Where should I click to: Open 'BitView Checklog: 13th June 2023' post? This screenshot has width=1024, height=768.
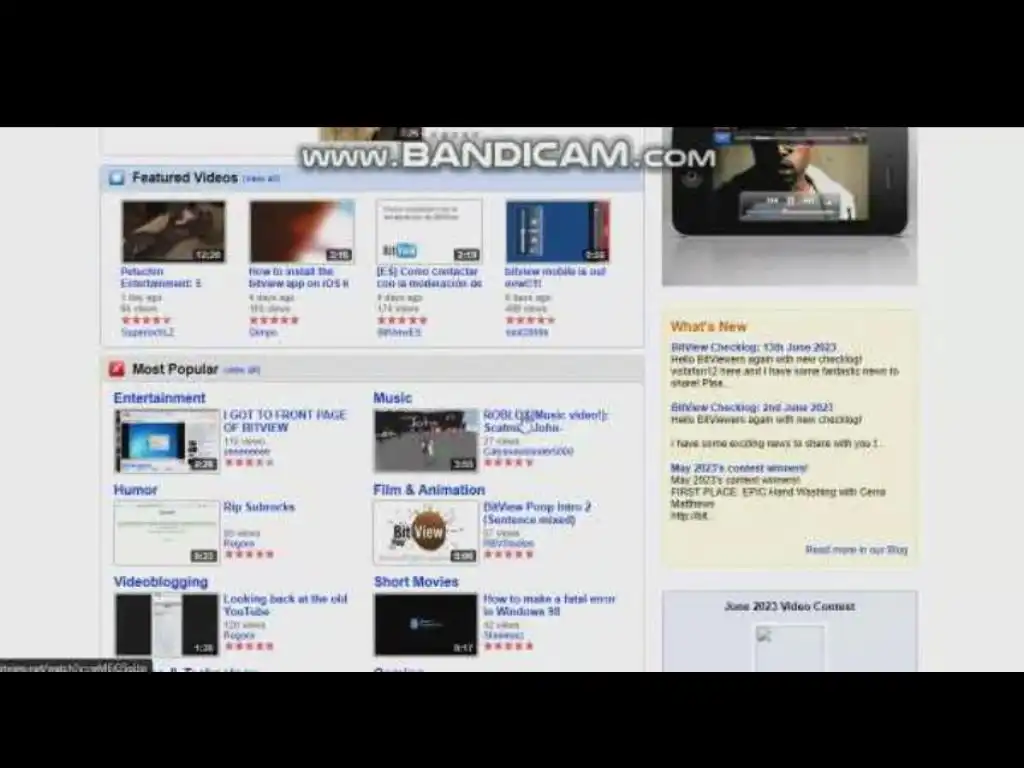coord(754,347)
